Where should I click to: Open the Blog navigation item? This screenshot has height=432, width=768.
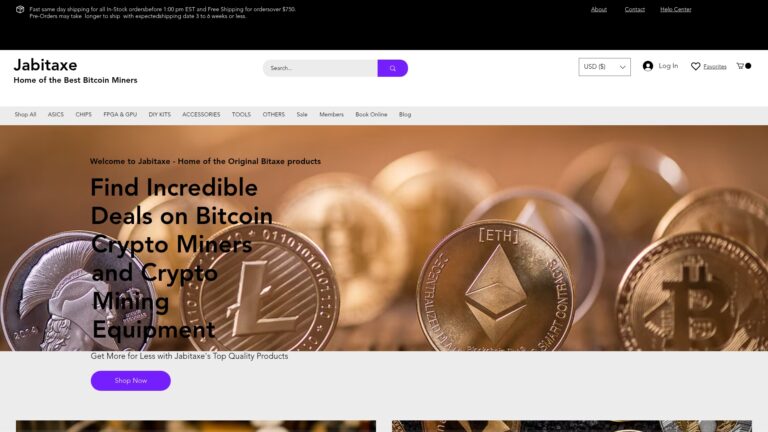point(405,115)
